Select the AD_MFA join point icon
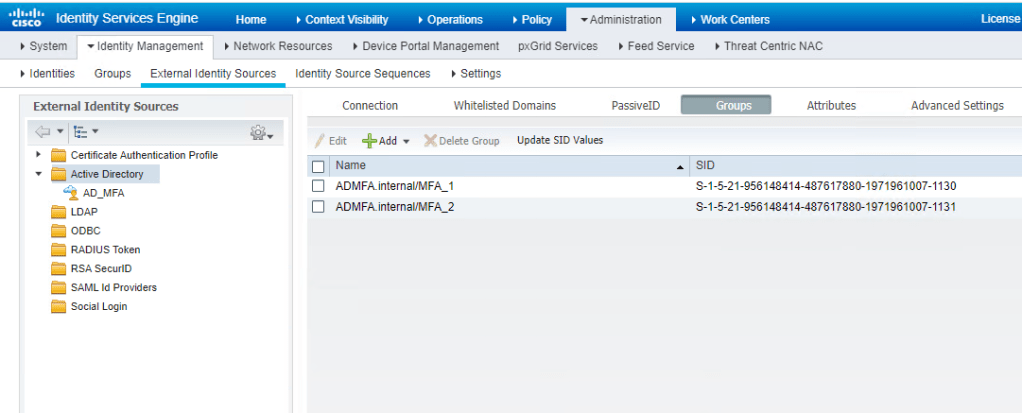This screenshot has height=413, width=1022. coord(71,193)
